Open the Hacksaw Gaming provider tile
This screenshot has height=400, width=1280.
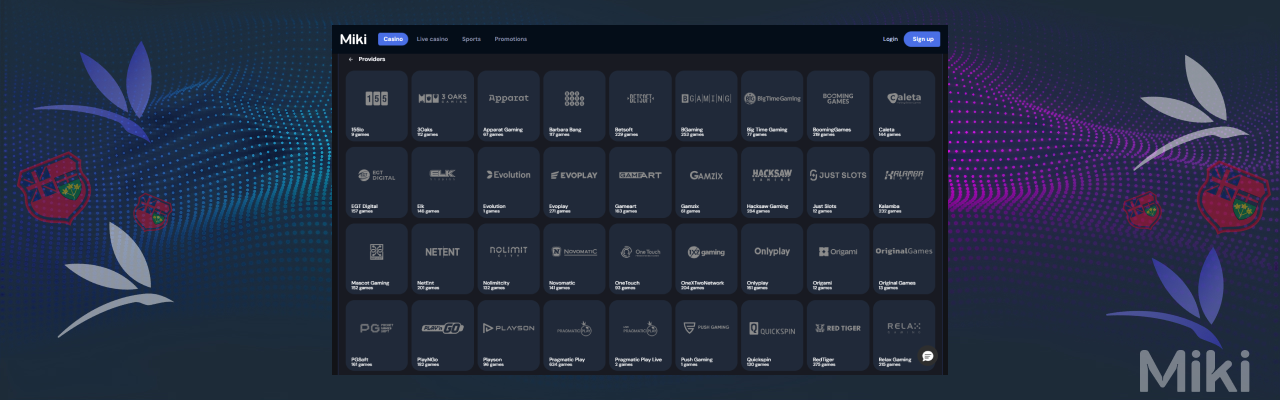[772, 182]
